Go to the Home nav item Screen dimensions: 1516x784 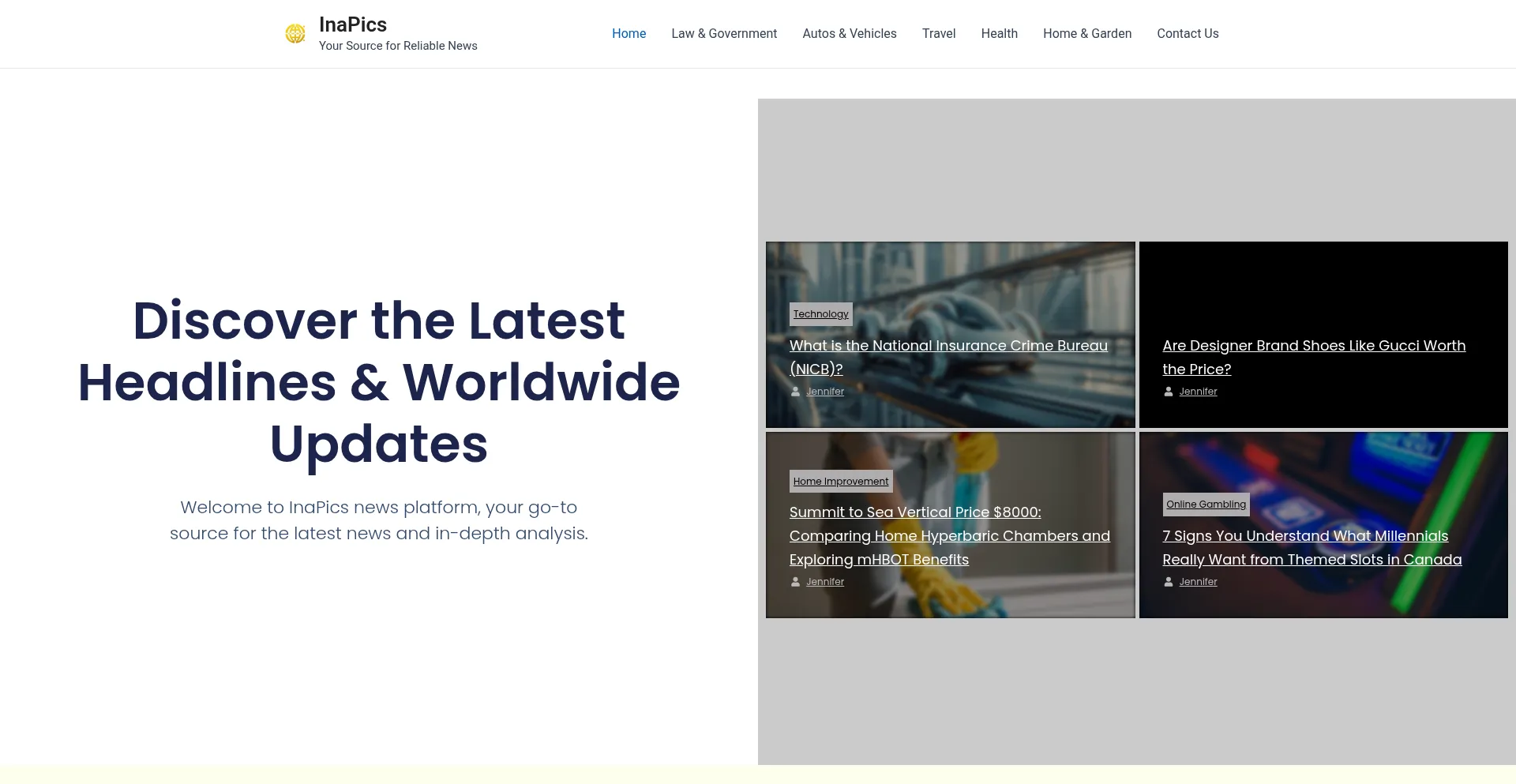(629, 34)
